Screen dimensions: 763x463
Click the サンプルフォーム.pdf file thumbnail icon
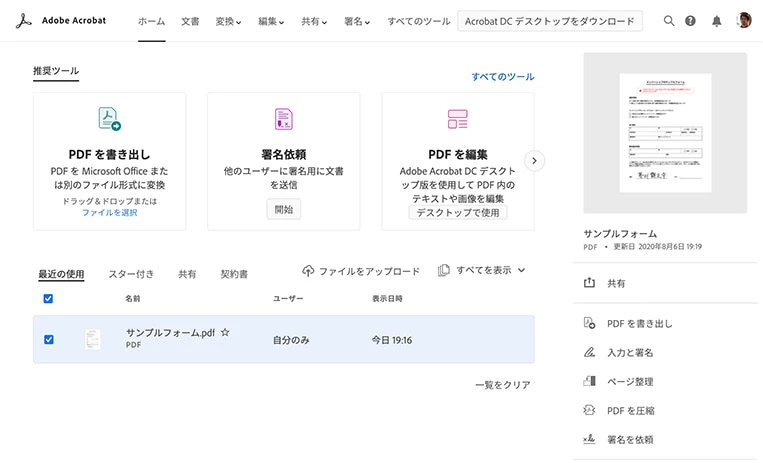tap(92, 339)
